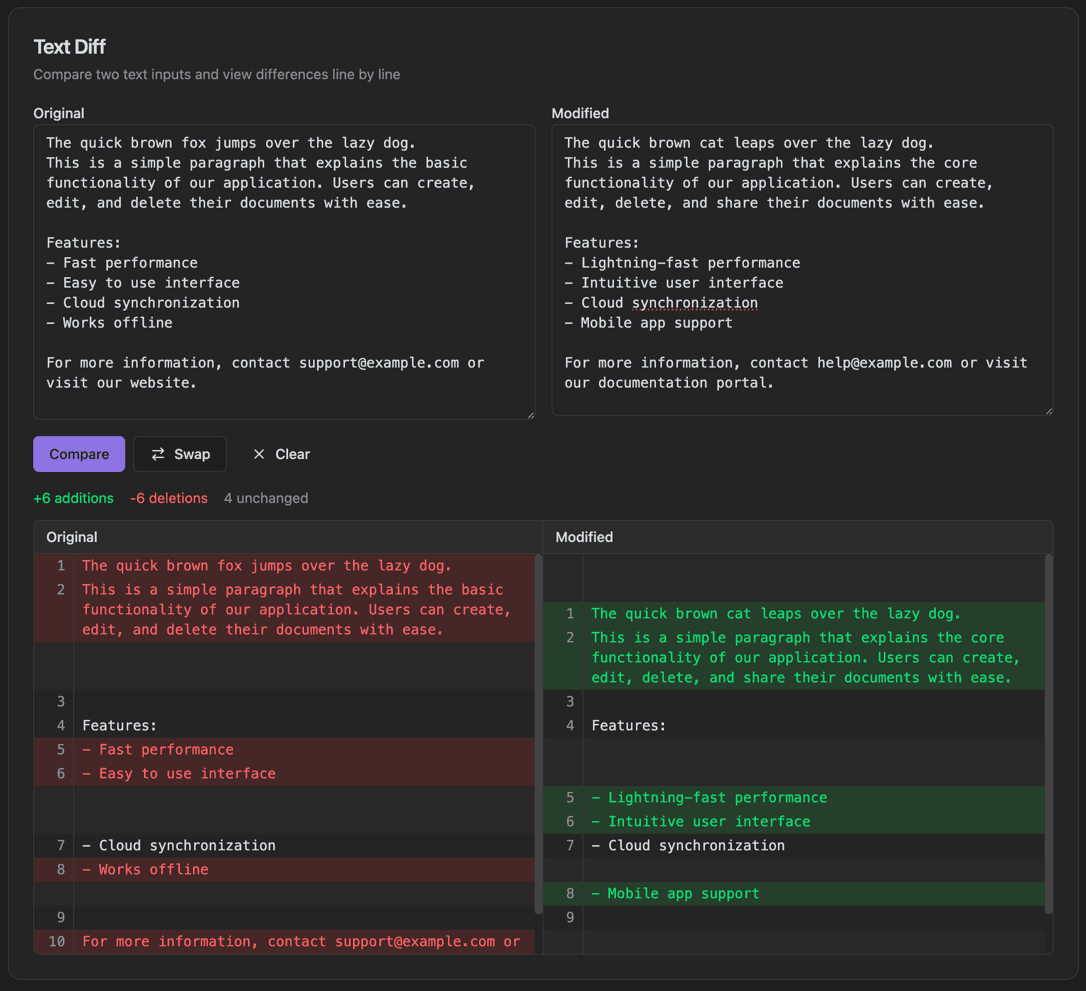Select the Original diff column header
The image size is (1086, 991).
[72, 537]
